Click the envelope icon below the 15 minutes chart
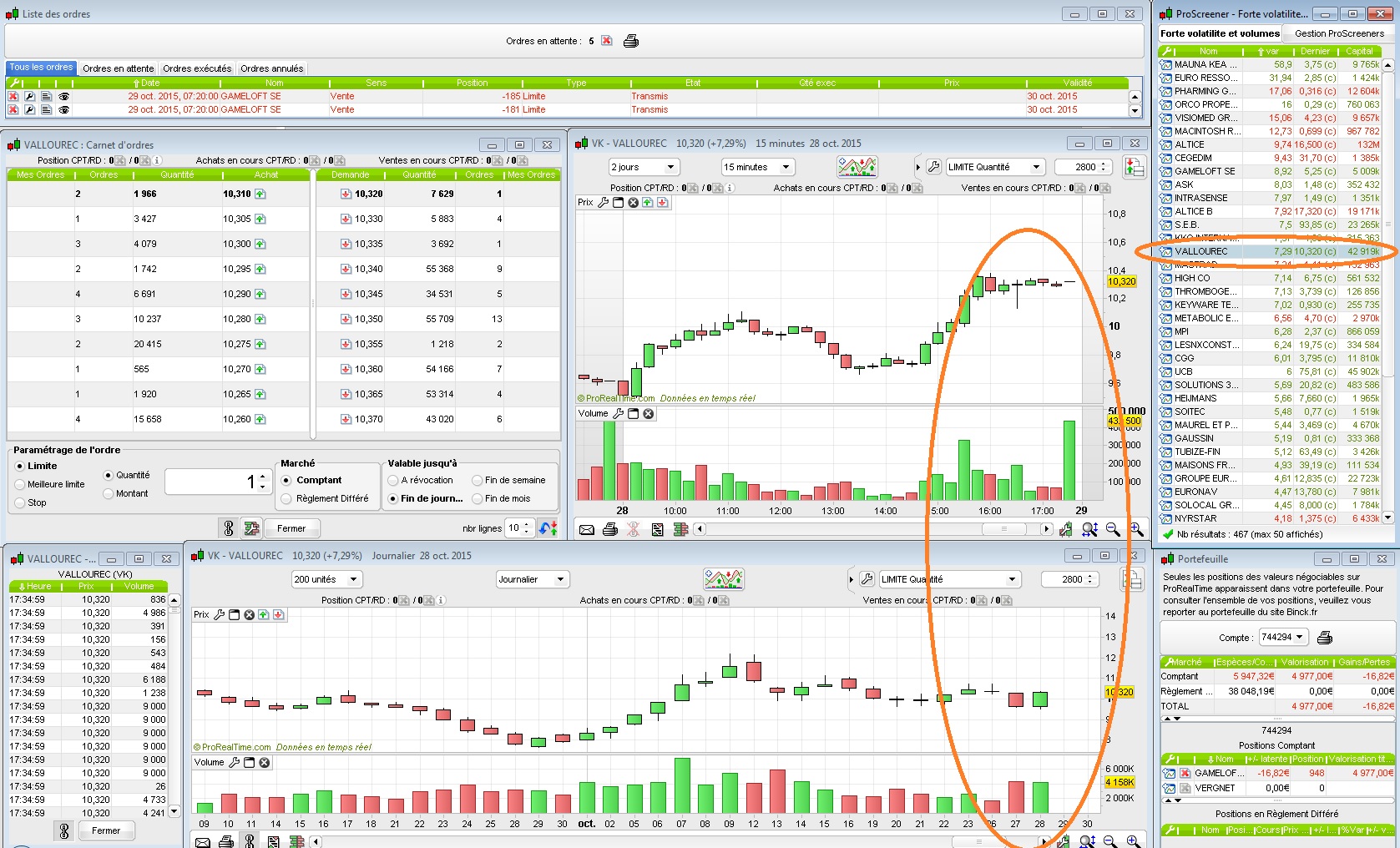This screenshot has width=1400, height=848. [587, 529]
